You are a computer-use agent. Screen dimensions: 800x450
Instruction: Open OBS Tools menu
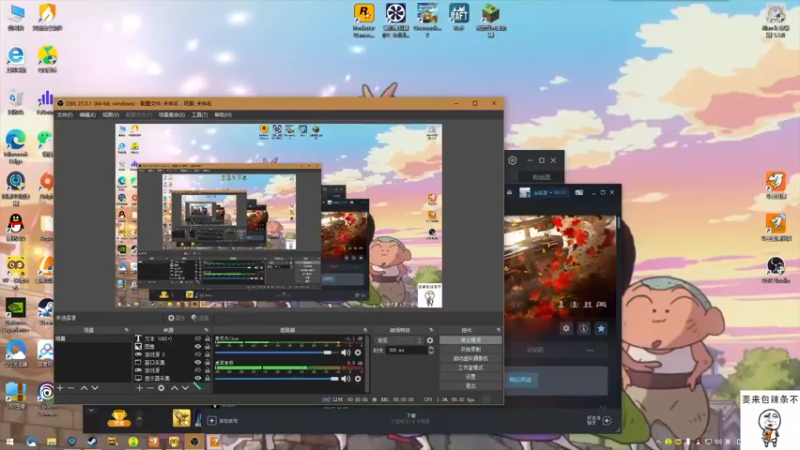199,115
